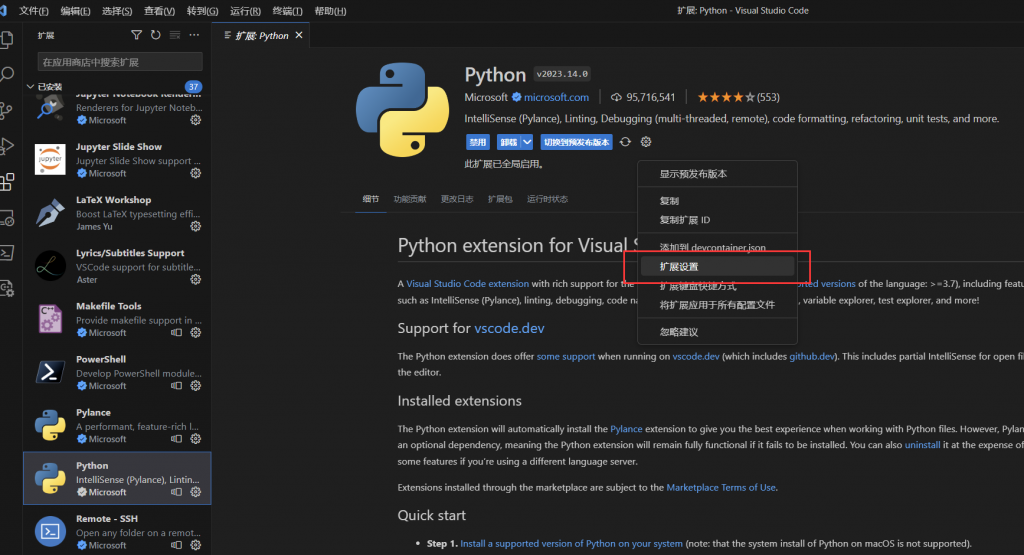Screen dimensions: 1024x555
Task: Open the 终端(T) menu
Action: tap(287, 11)
